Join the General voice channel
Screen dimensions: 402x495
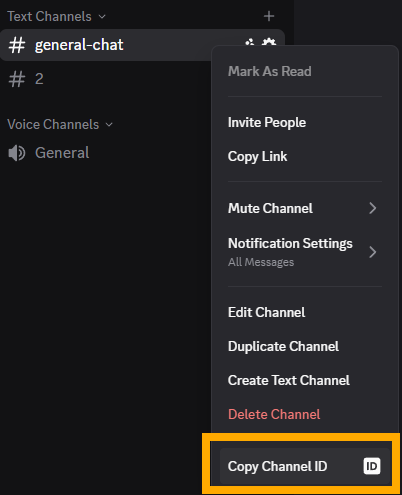[x=62, y=153]
